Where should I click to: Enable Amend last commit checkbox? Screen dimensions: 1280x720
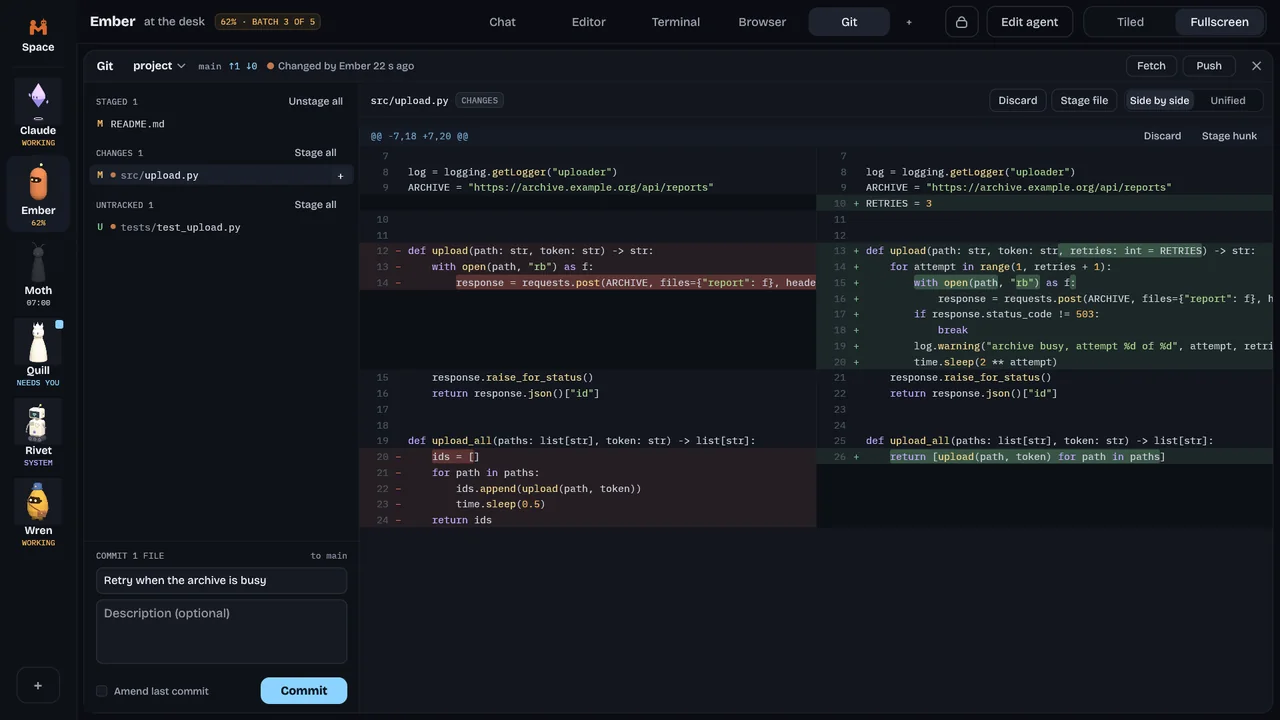102,691
